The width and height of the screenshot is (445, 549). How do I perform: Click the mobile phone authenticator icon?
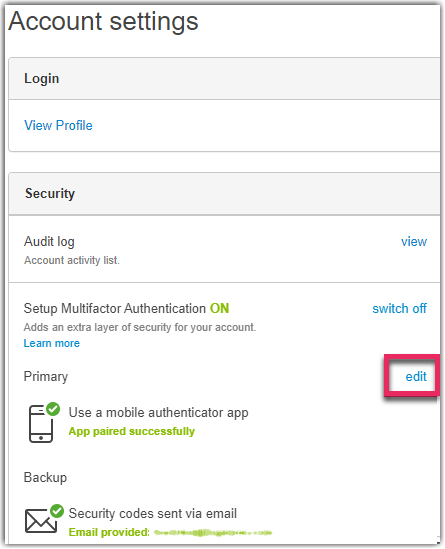click(x=41, y=424)
